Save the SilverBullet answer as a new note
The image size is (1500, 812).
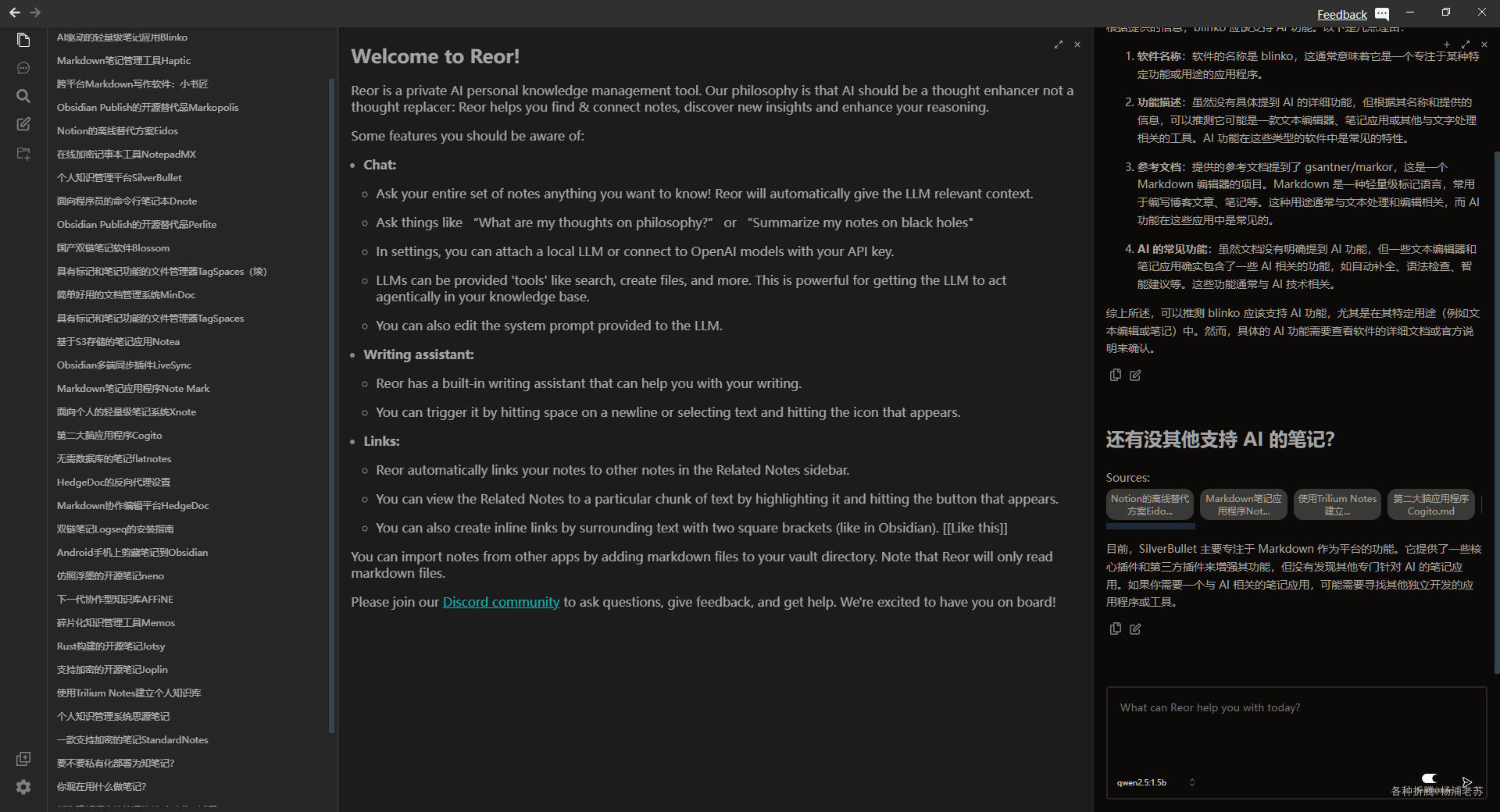pos(1135,629)
